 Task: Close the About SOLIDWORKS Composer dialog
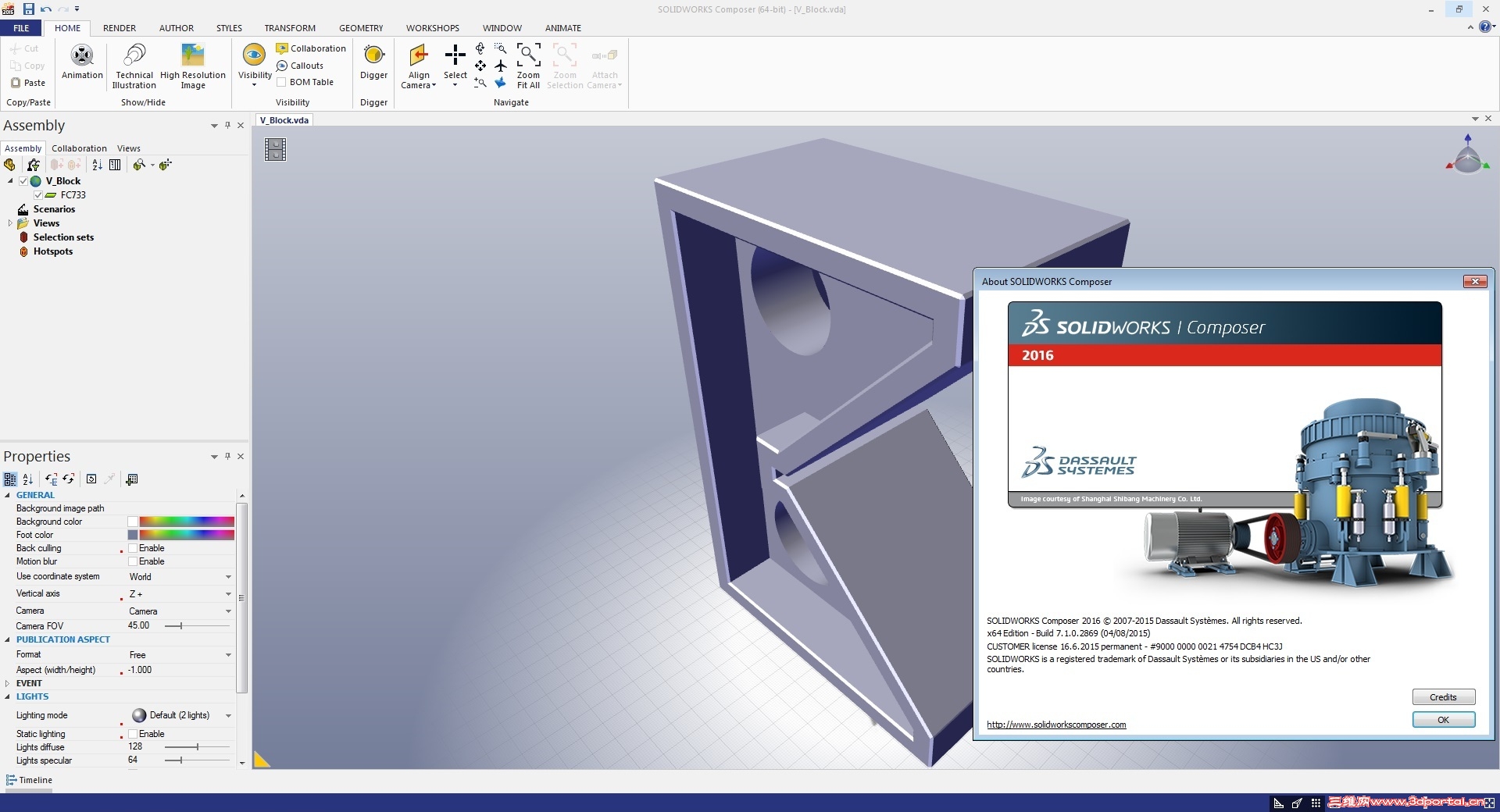[x=1474, y=281]
